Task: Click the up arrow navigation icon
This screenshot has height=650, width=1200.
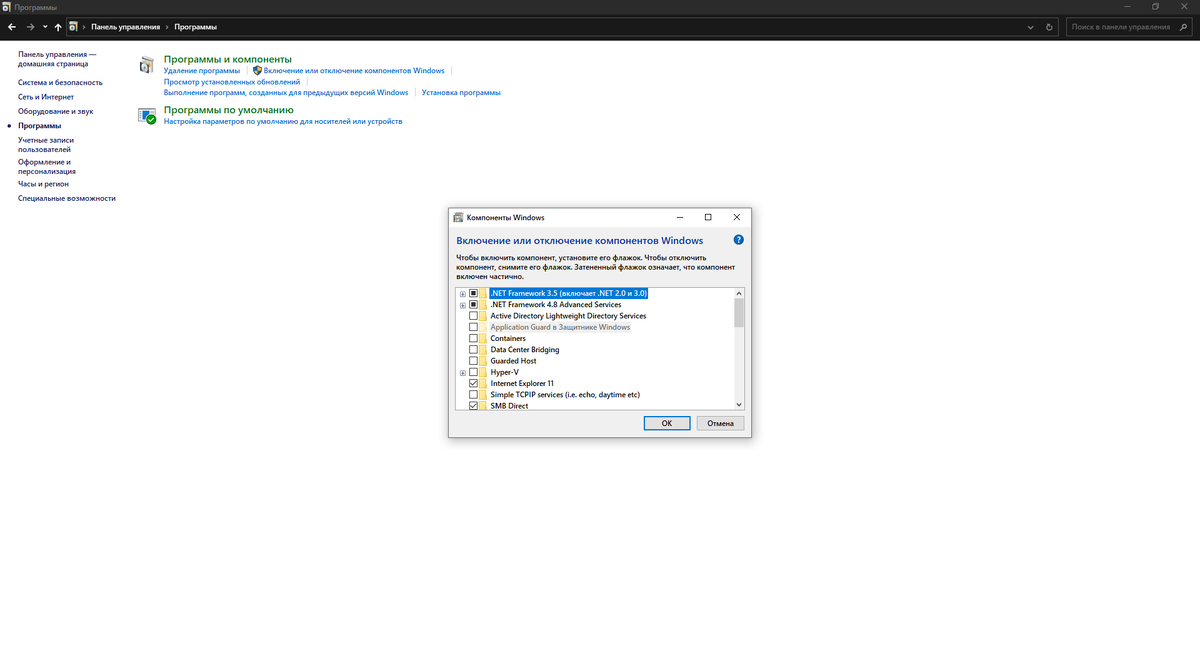Action: pyautogui.click(x=57, y=27)
